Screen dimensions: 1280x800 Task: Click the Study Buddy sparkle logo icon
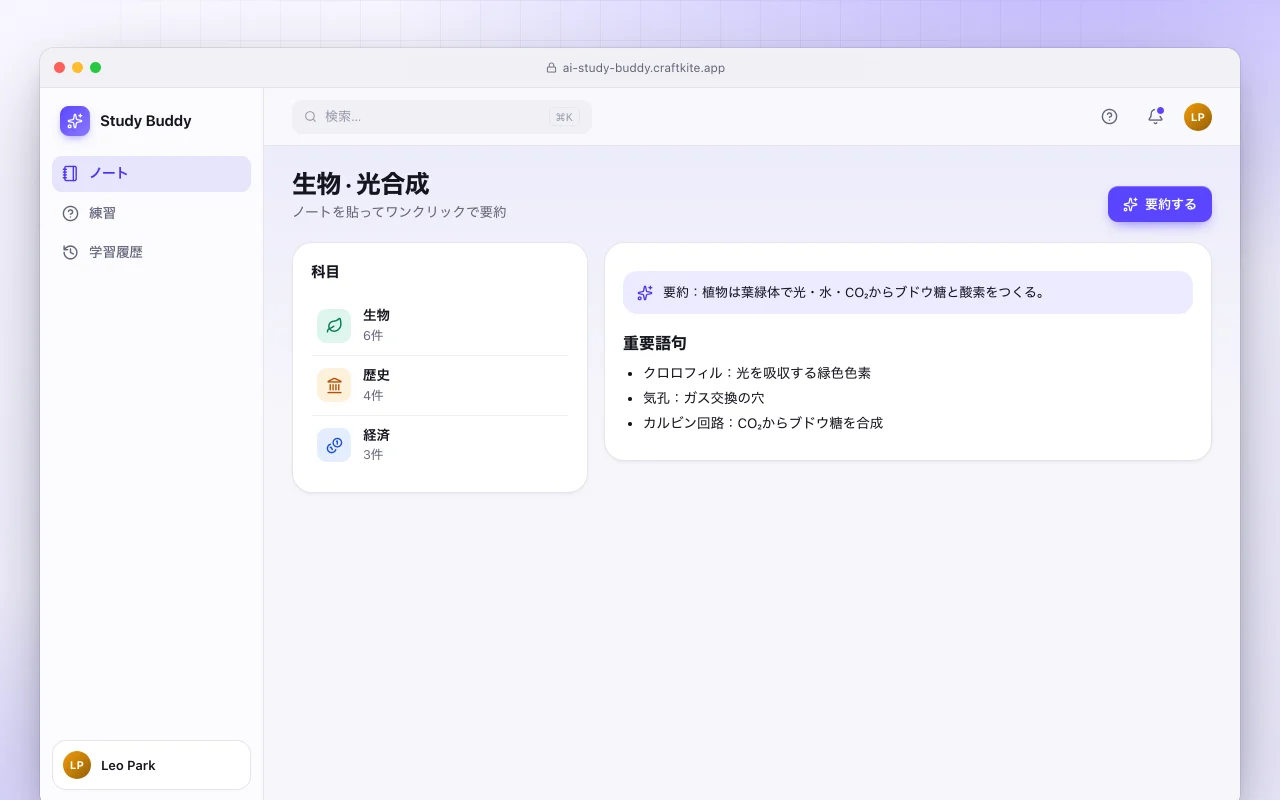pyautogui.click(x=75, y=121)
